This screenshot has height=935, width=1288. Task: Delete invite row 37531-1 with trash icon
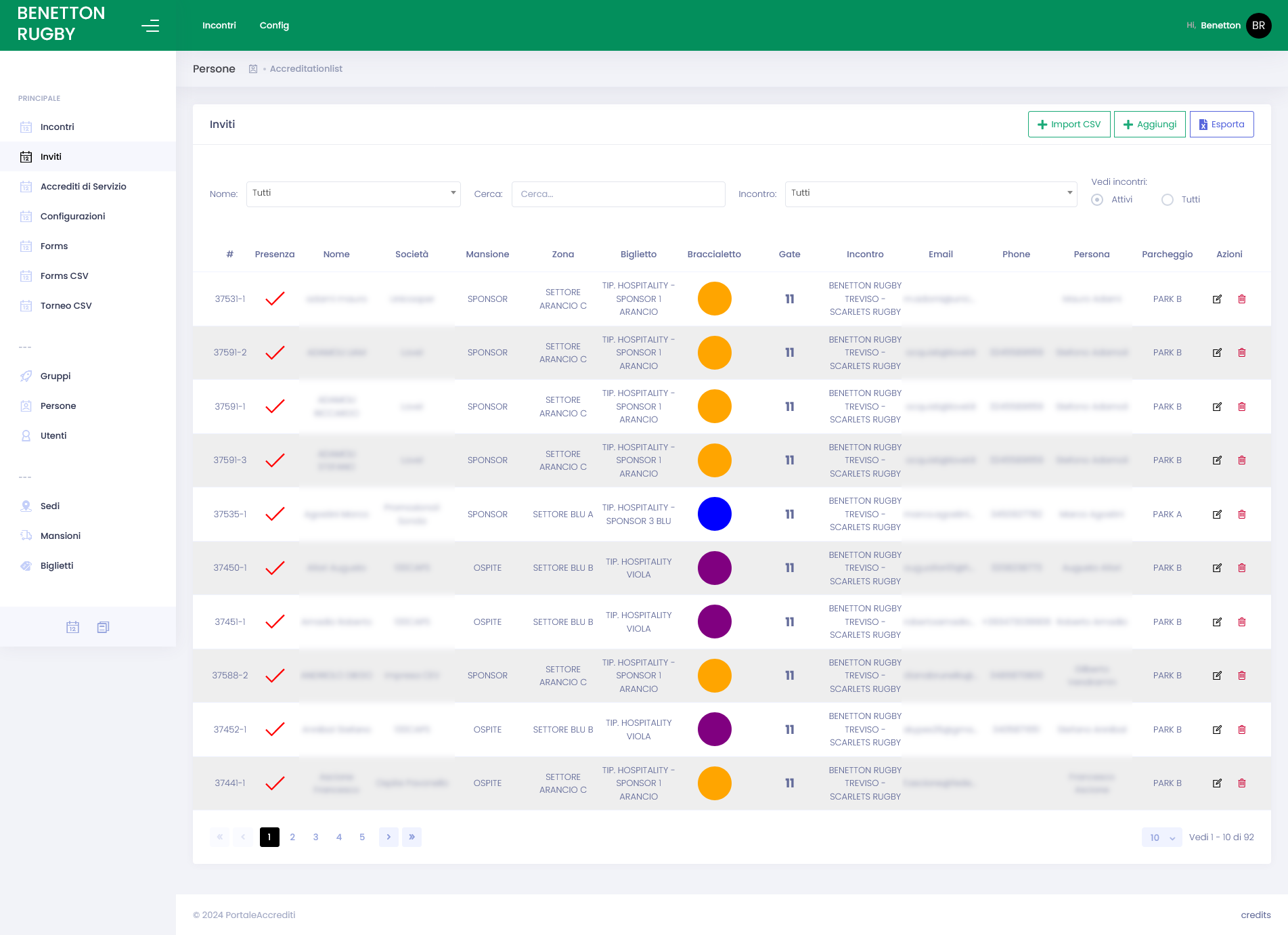point(1242,299)
